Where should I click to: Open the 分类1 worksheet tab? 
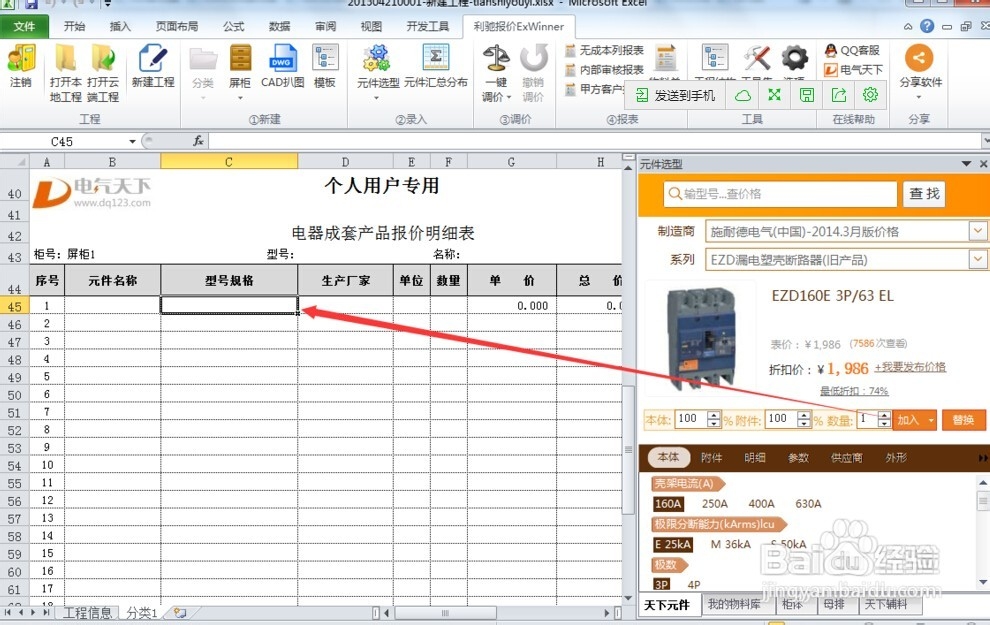pyautogui.click(x=141, y=612)
